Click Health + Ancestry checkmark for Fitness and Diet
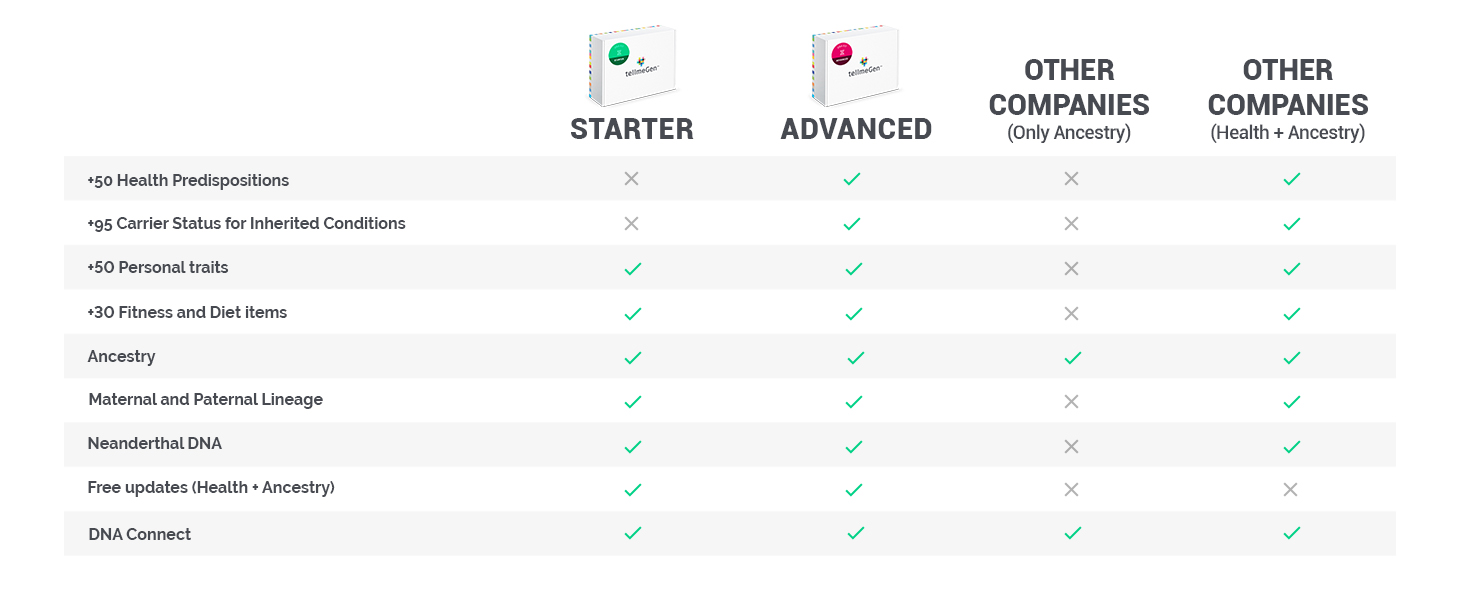Screen dimensions: 1464x600 click(x=1291, y=313)
